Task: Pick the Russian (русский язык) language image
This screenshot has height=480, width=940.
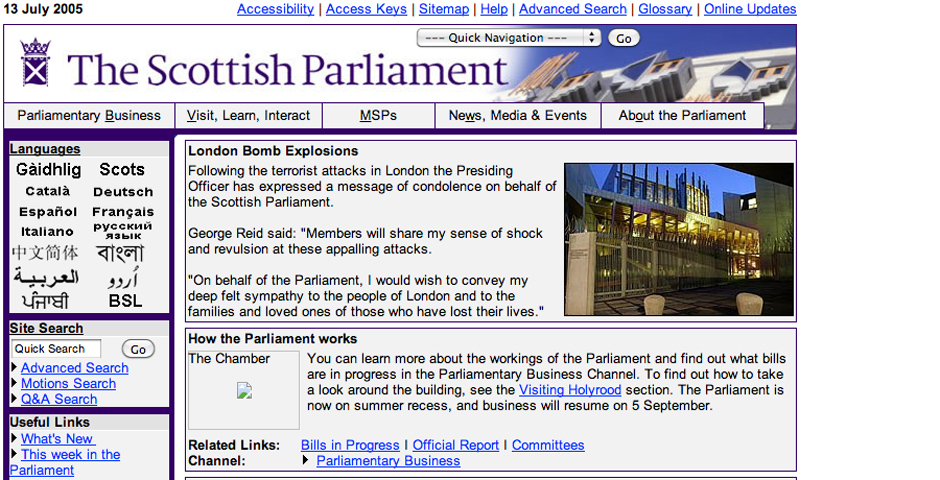Action: 123,231
